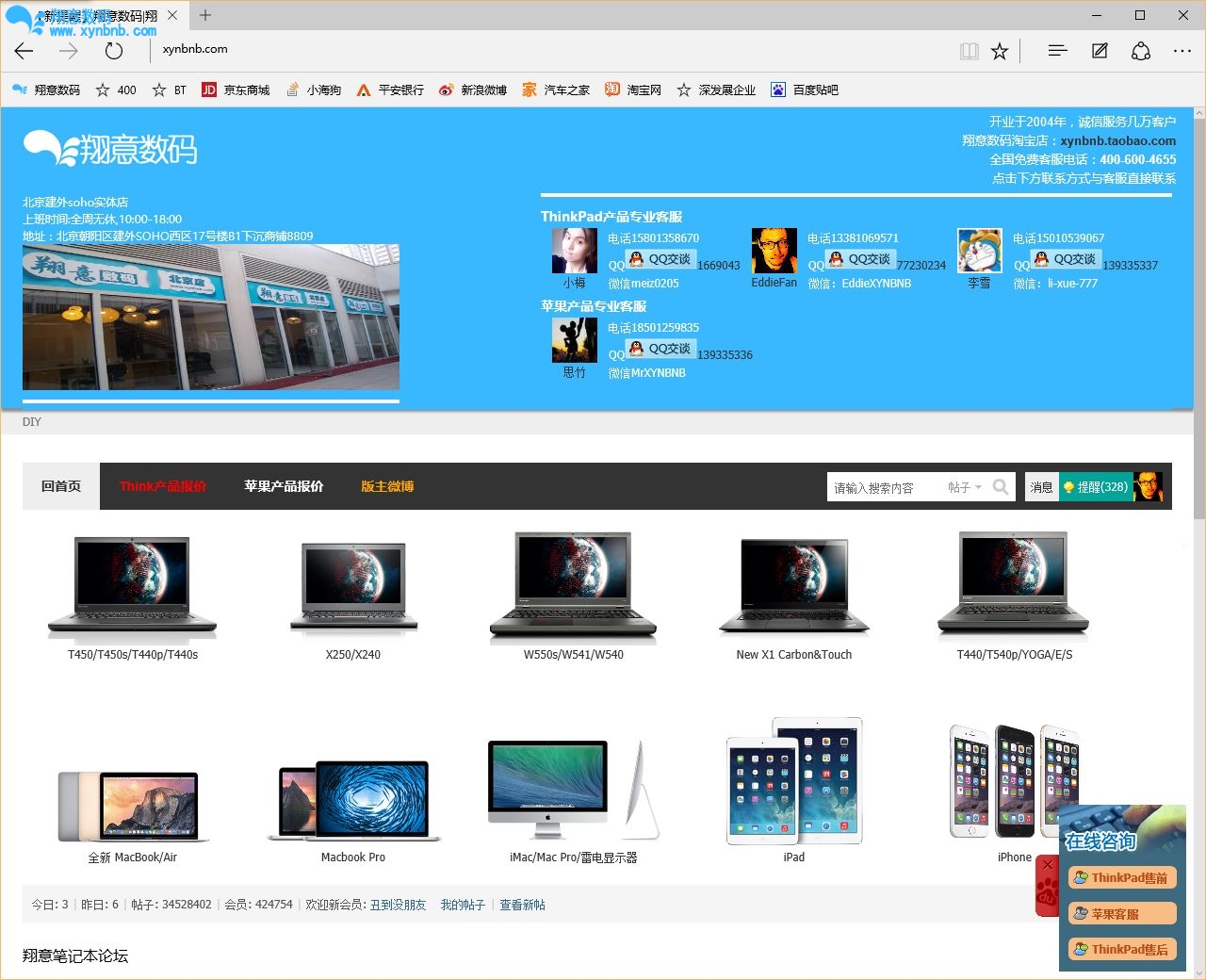Add page to favorites star icon
The width and height of the screenshot is (1206, 980).
(x=1000, y=51)
